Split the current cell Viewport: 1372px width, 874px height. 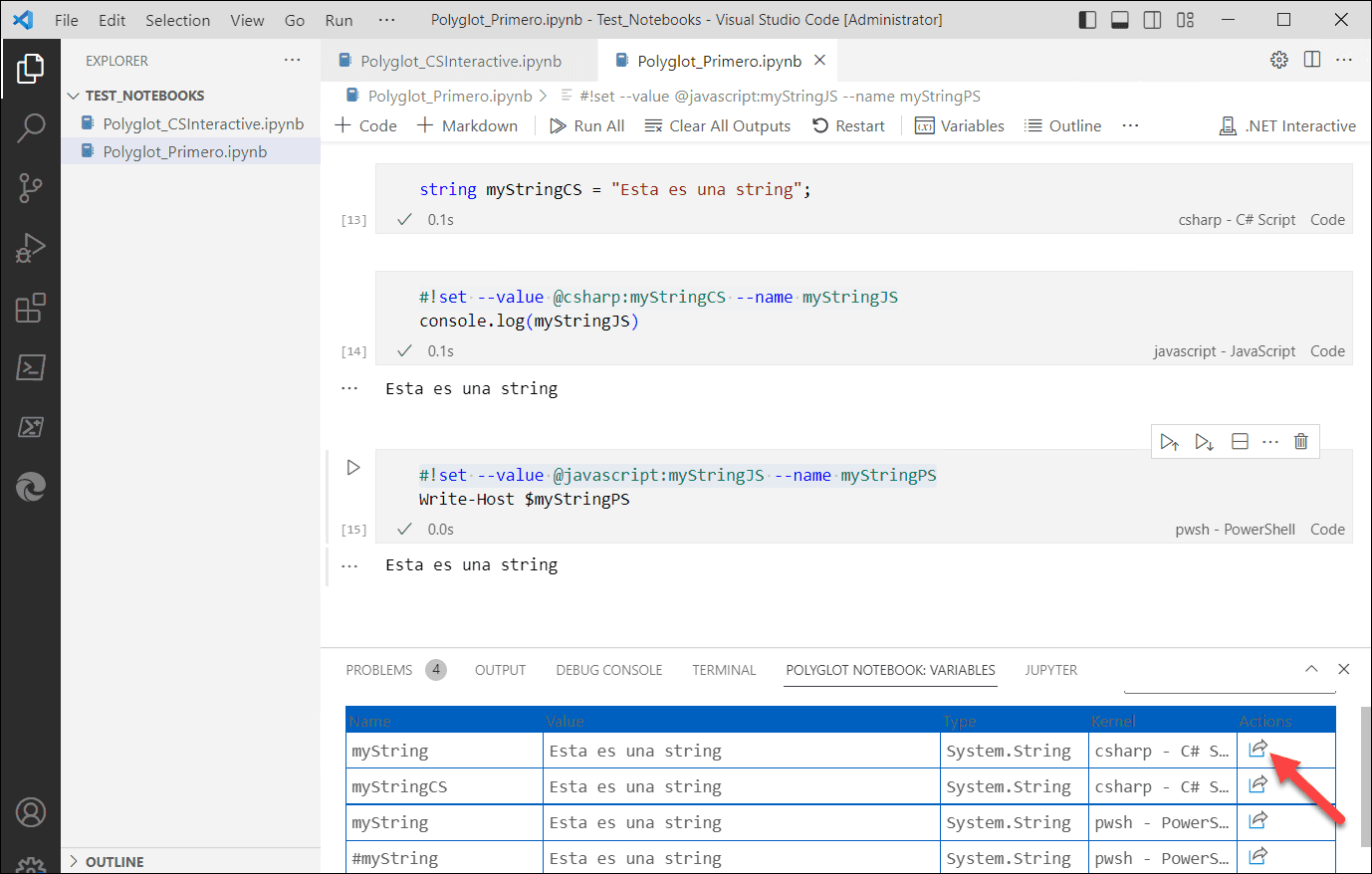point(1240,442)
